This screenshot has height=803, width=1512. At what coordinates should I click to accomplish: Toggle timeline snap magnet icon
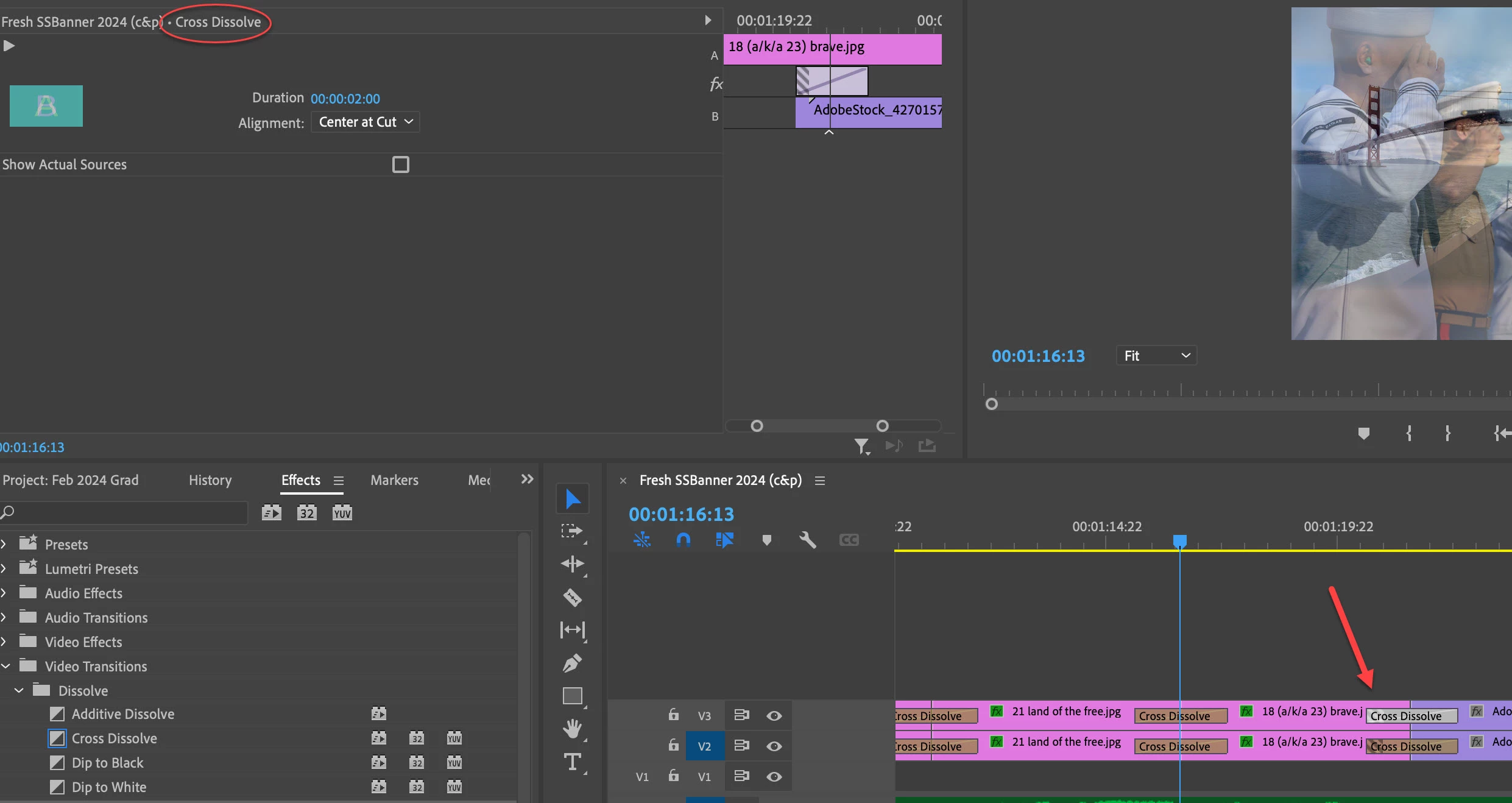(x=683, y=540)
